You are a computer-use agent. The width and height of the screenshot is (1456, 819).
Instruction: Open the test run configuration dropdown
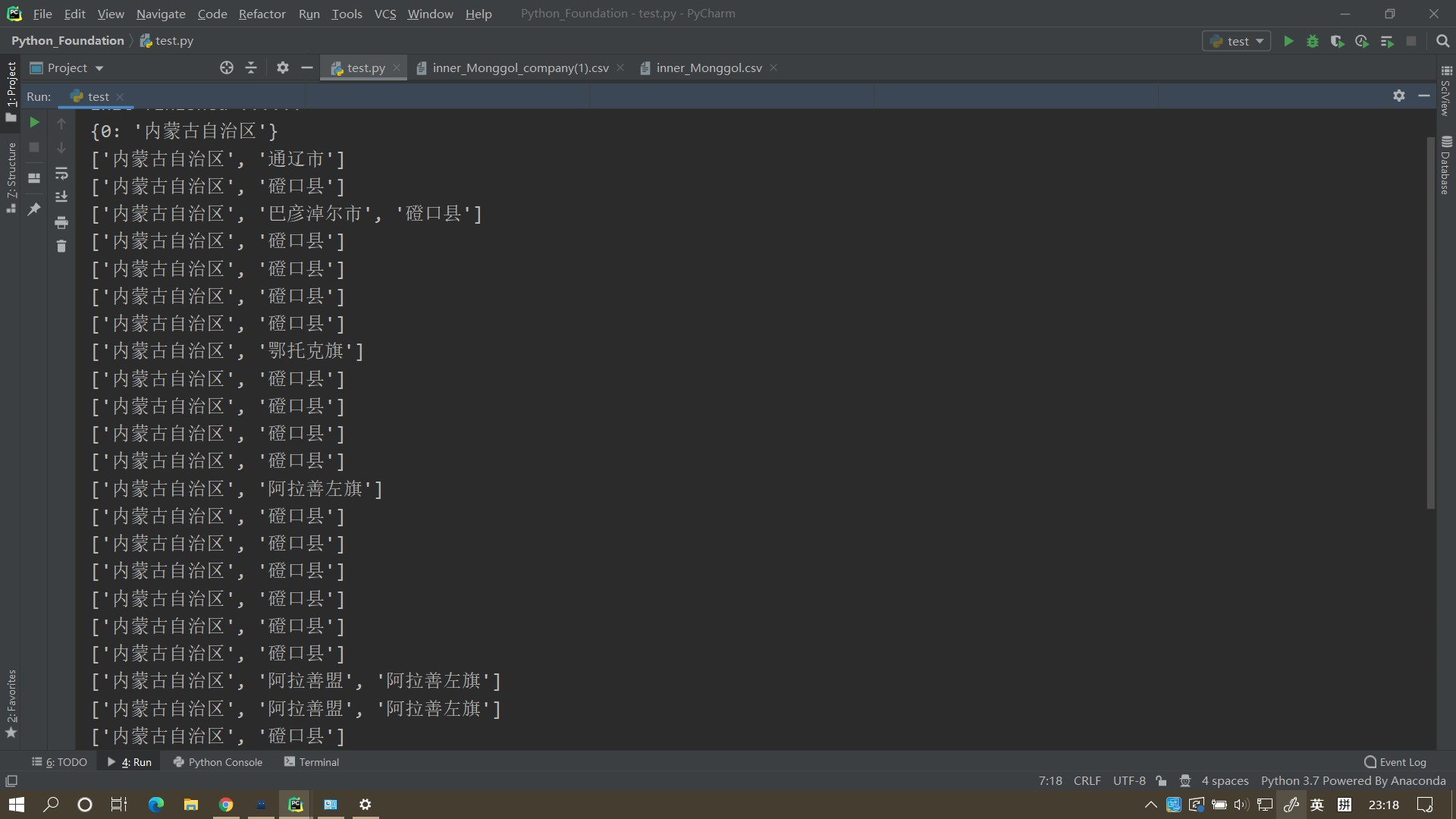tap(1236, 41)
